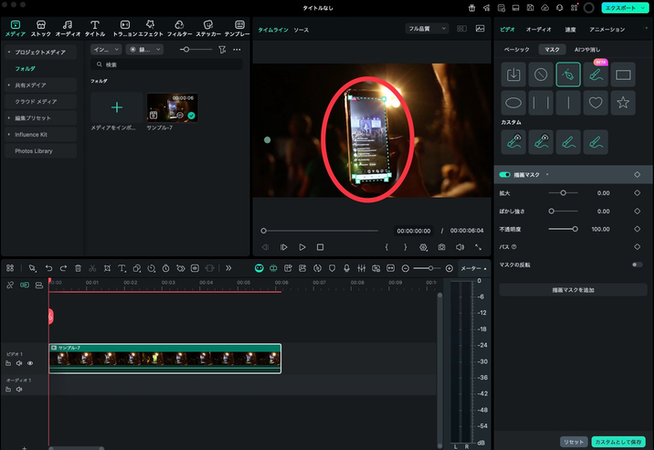Select the サンプル-7 clip on timeline
This screenshot has height=450, width=654.
[x=165, y=358]
